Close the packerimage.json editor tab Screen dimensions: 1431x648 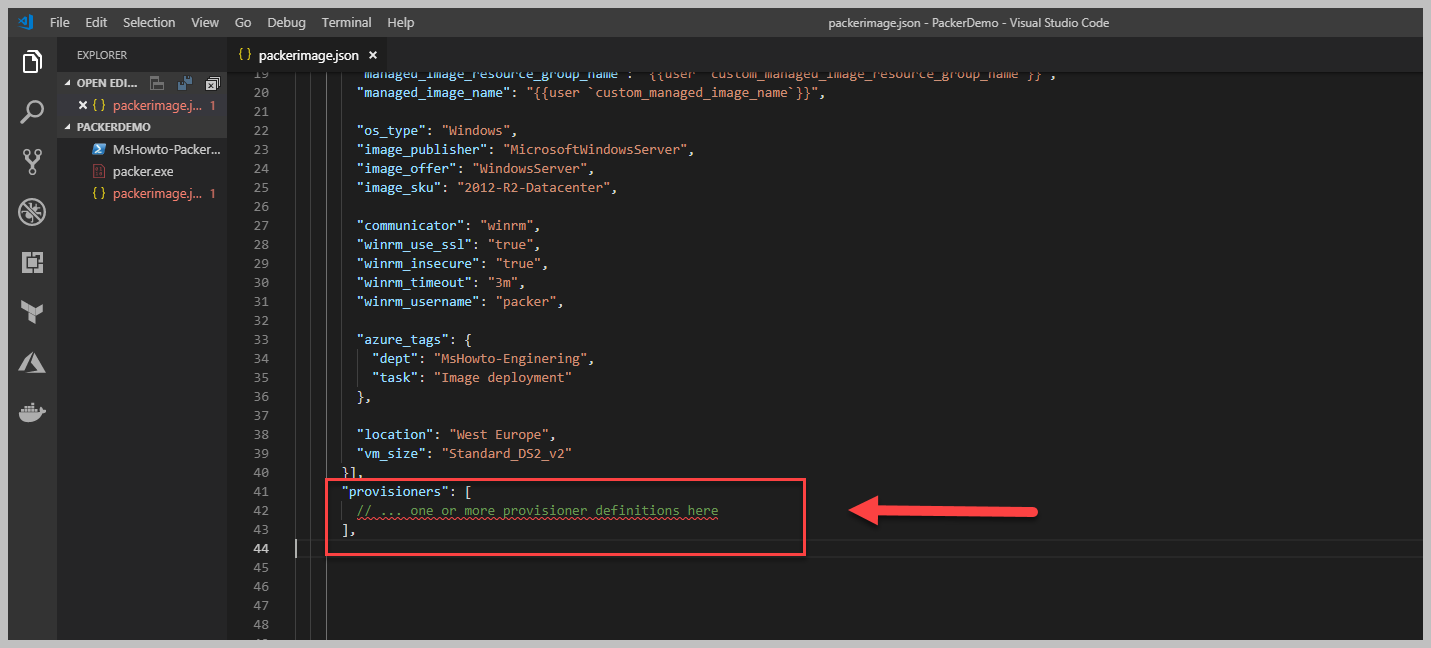373,55
